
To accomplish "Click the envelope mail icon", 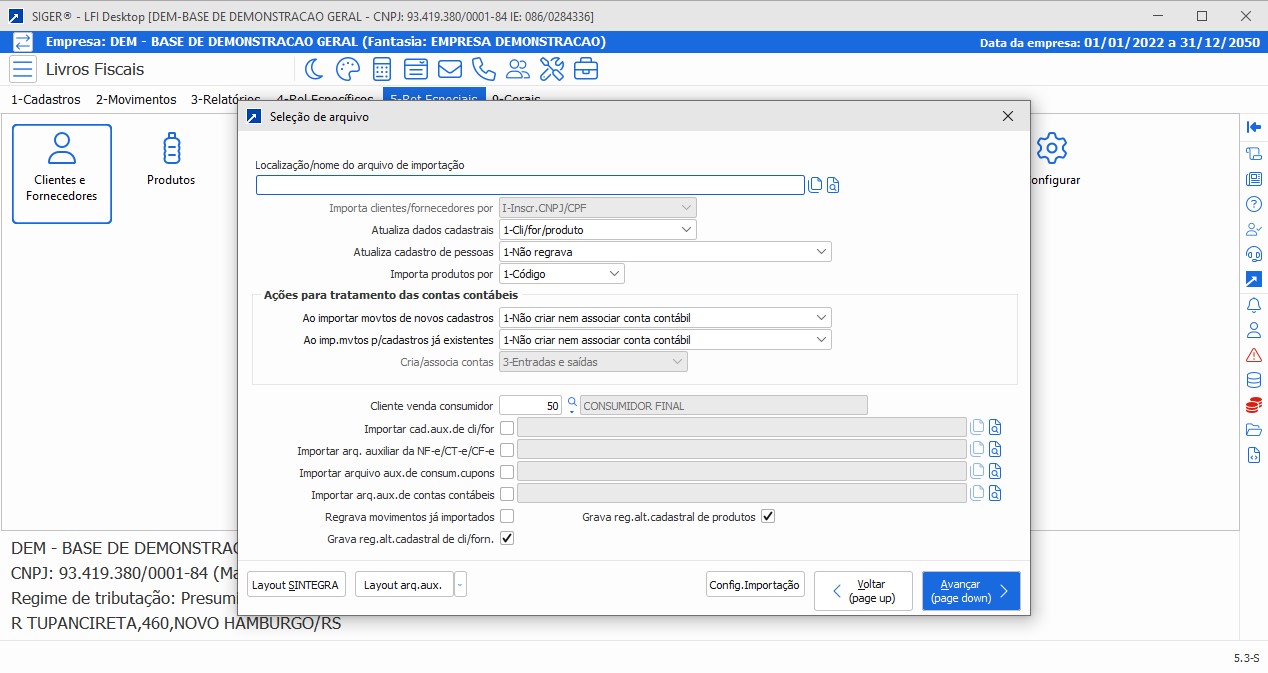I will (x=450, y=69).
